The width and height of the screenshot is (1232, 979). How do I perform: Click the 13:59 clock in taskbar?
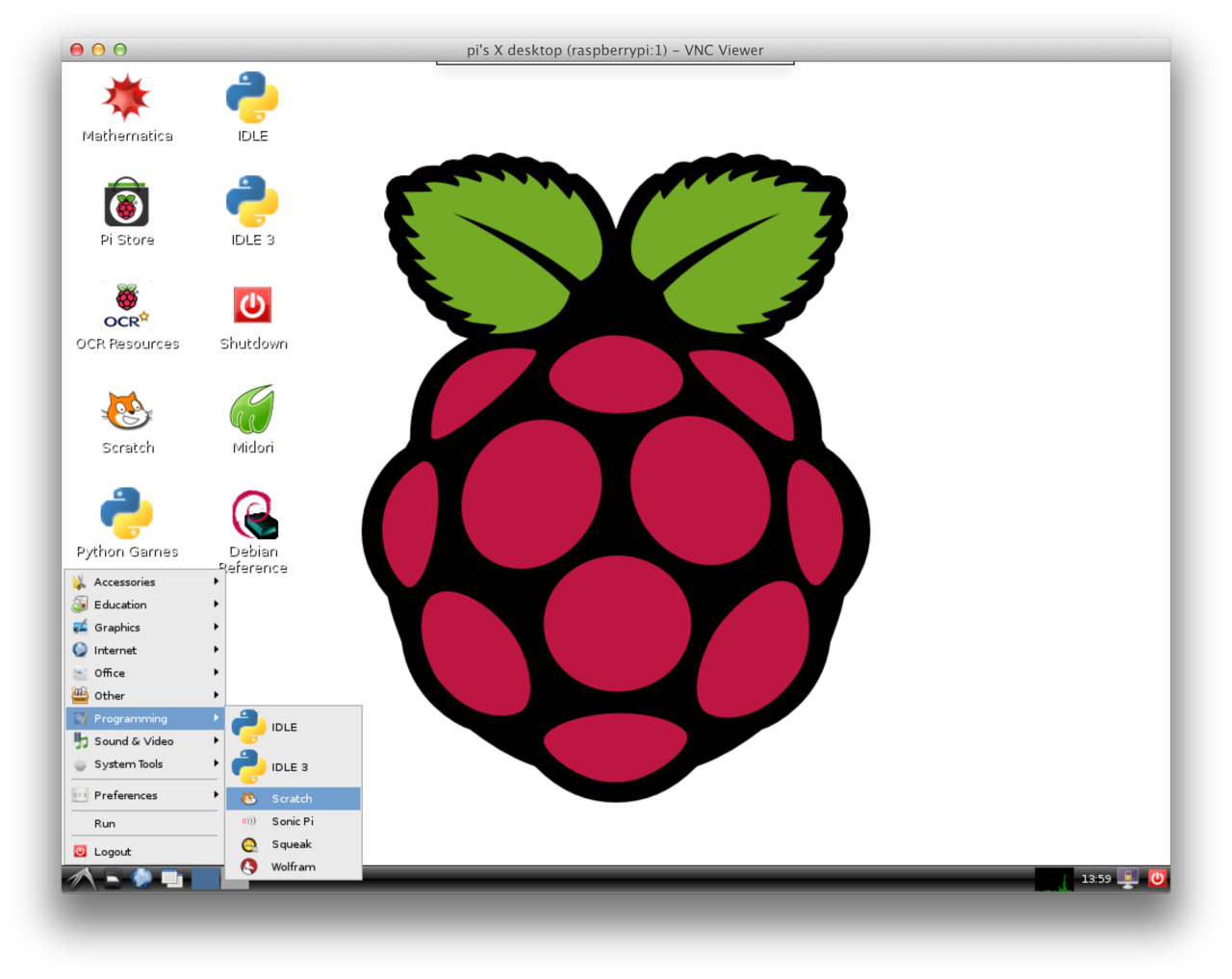1095,879
